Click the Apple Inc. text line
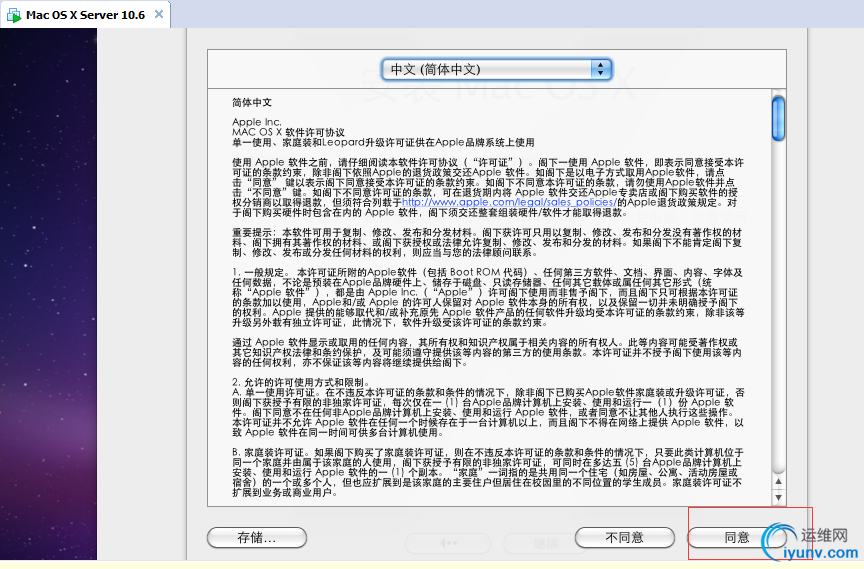Screen dimensions: 864x569 pyautogui.click(x=257, y=122)
